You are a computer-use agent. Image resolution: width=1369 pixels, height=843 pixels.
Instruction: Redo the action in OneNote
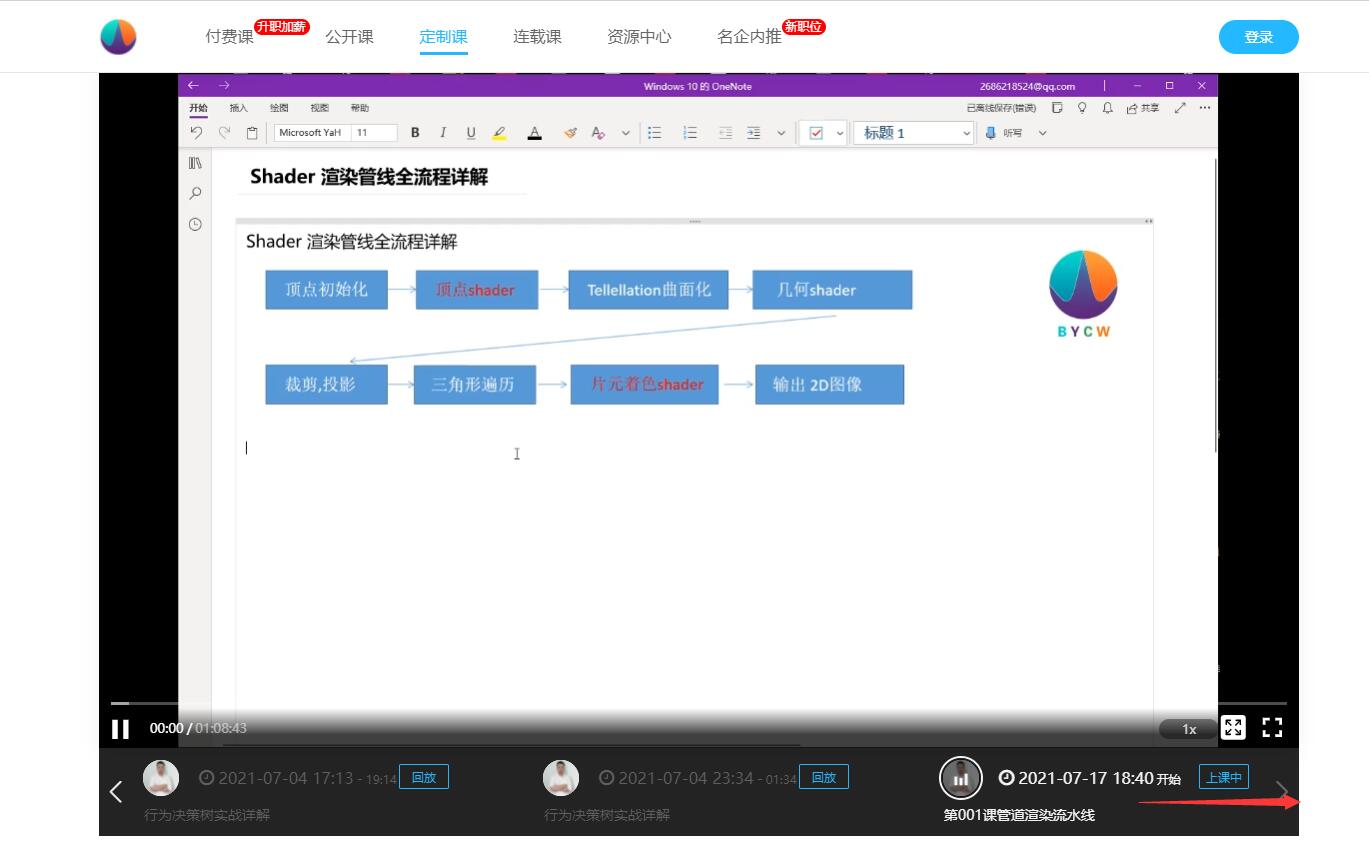224,133
